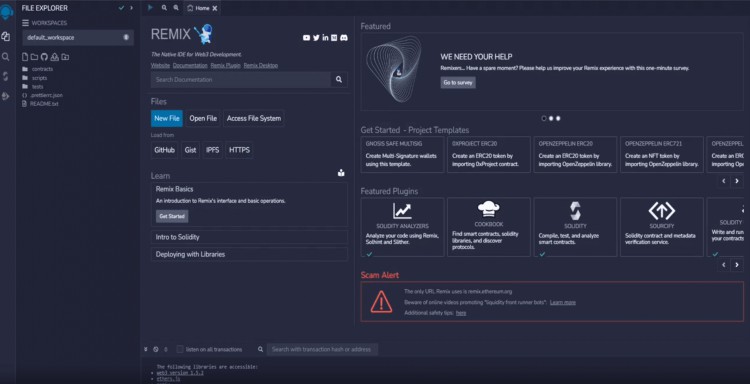Collapse the terminal panel arrow

coord(145,350)
